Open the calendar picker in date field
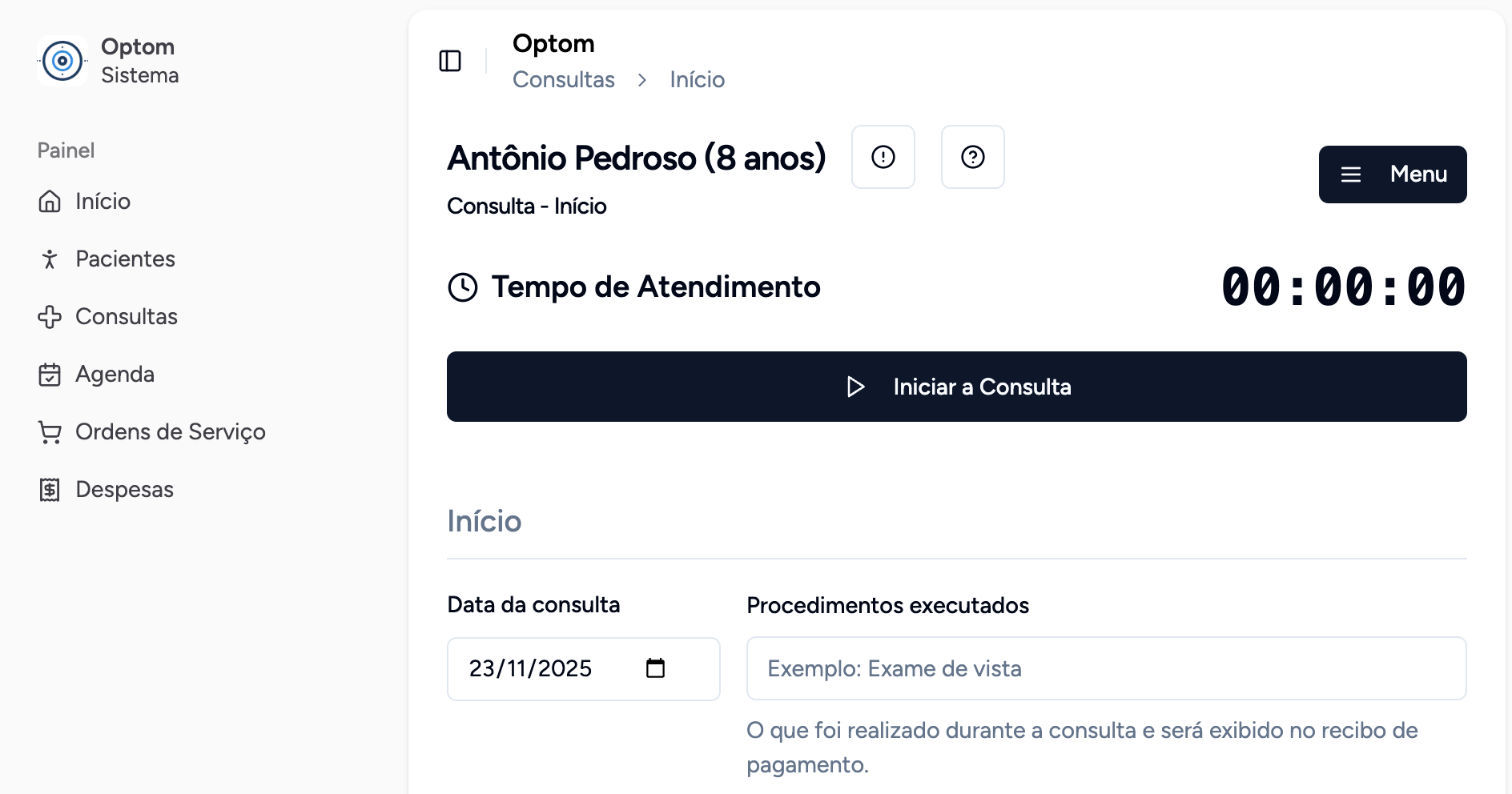1512x794 pixels. point(655,668)
